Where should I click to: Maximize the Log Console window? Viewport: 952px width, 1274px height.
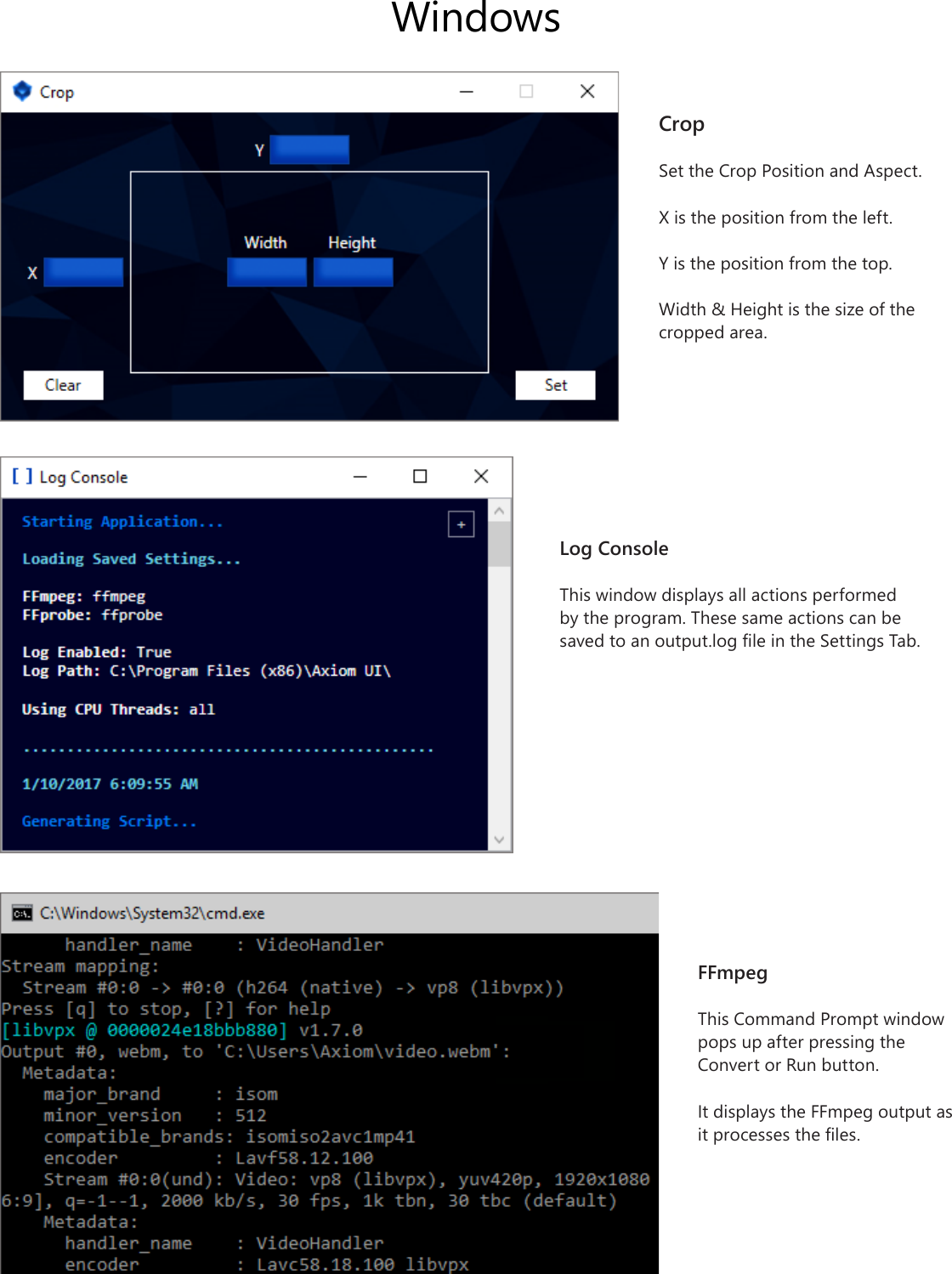[420, 477]
